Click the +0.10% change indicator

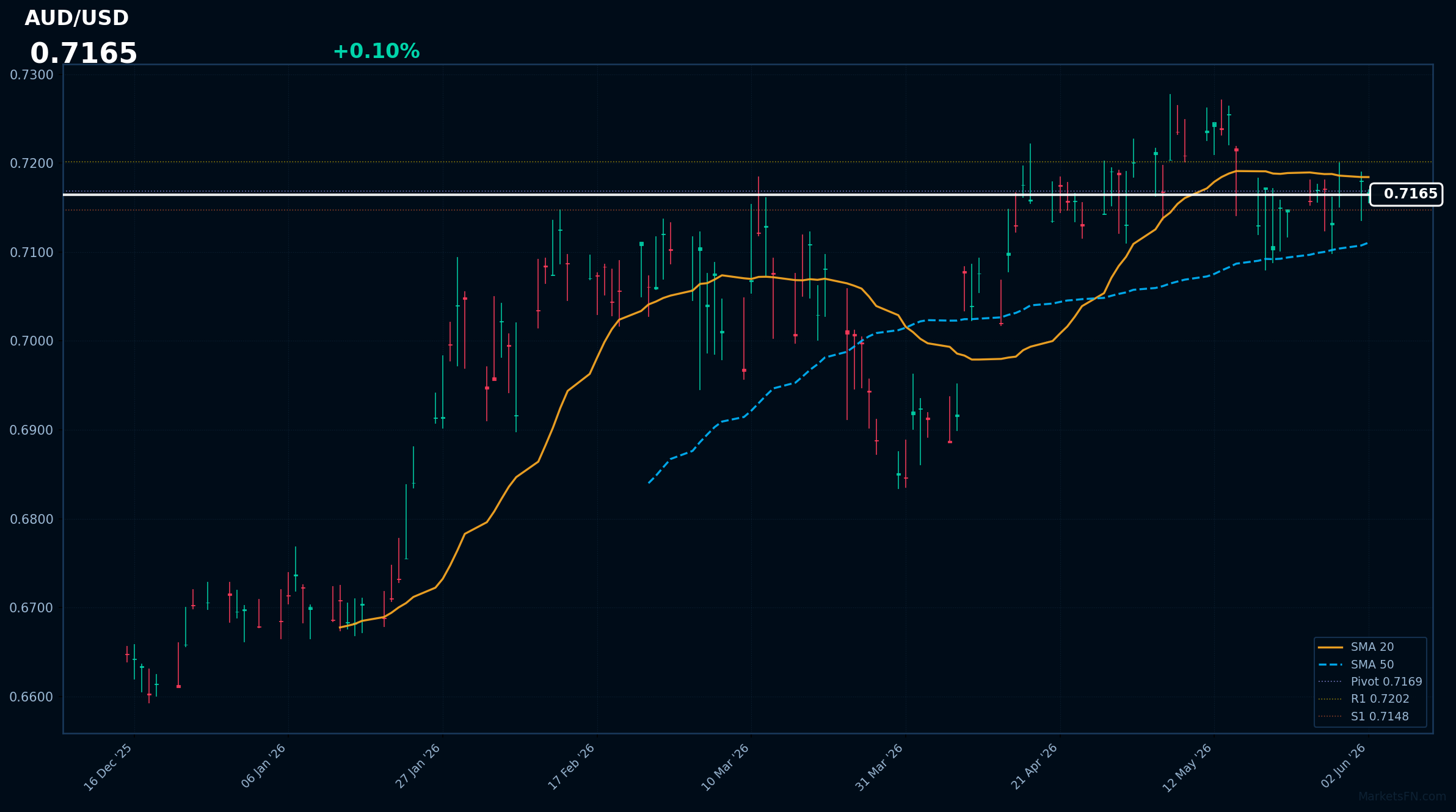[376, 51]
